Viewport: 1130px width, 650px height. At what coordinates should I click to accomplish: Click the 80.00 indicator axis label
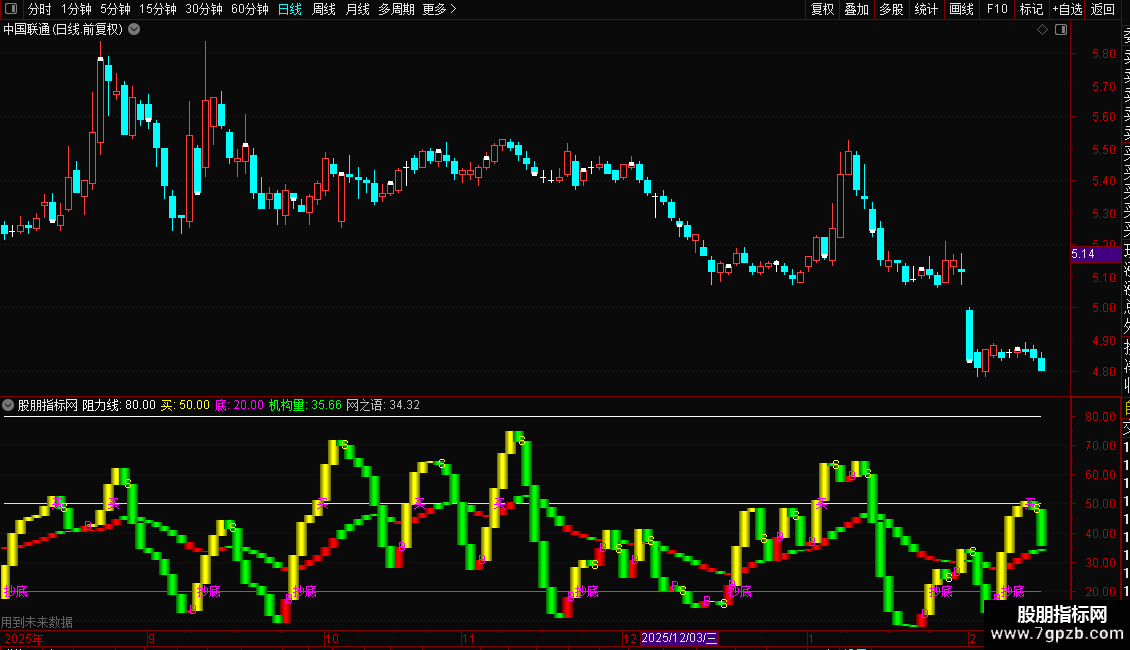[1100, 417]
